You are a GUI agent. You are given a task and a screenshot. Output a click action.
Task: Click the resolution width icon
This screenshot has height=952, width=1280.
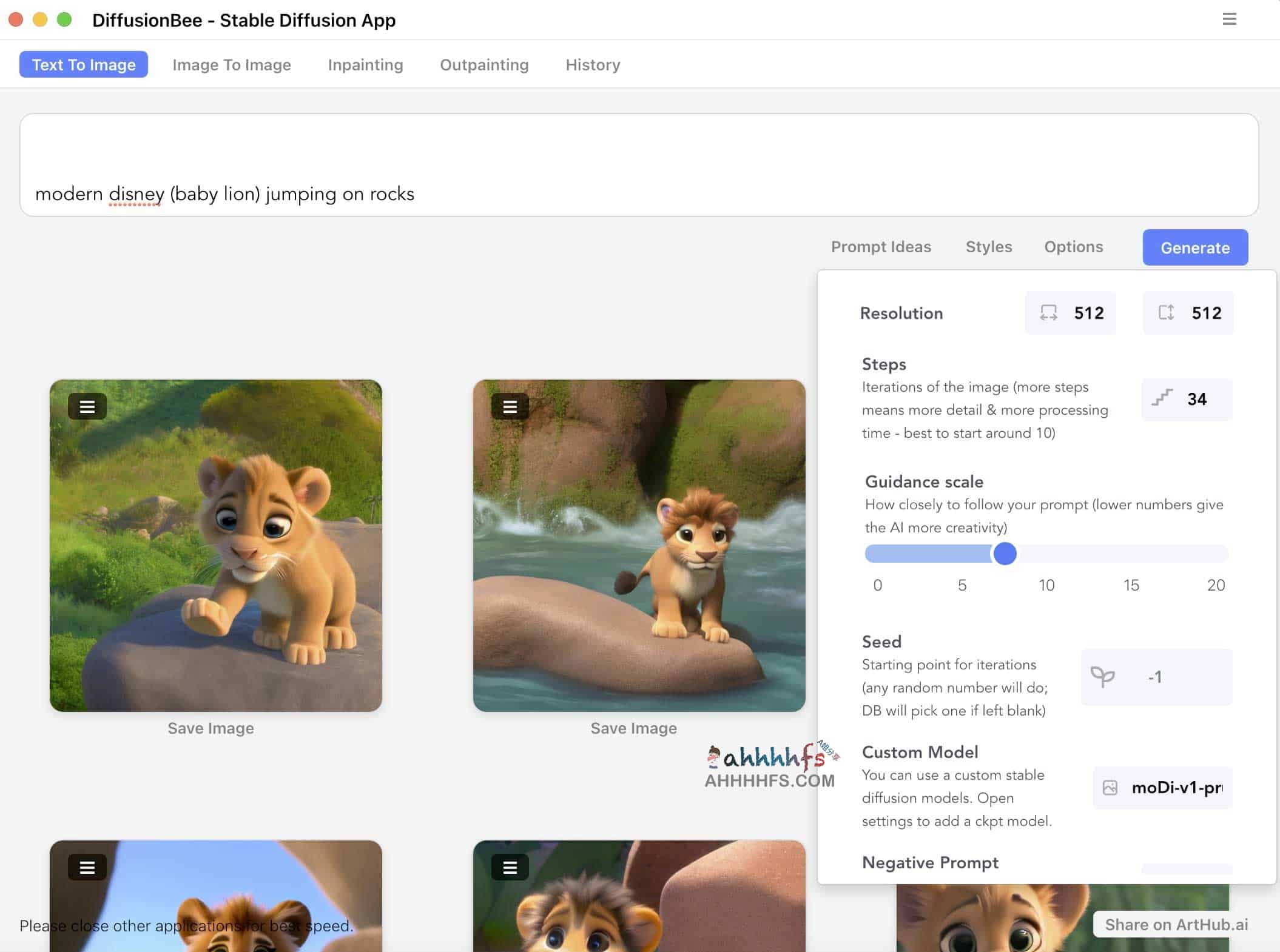point(1048,313)
